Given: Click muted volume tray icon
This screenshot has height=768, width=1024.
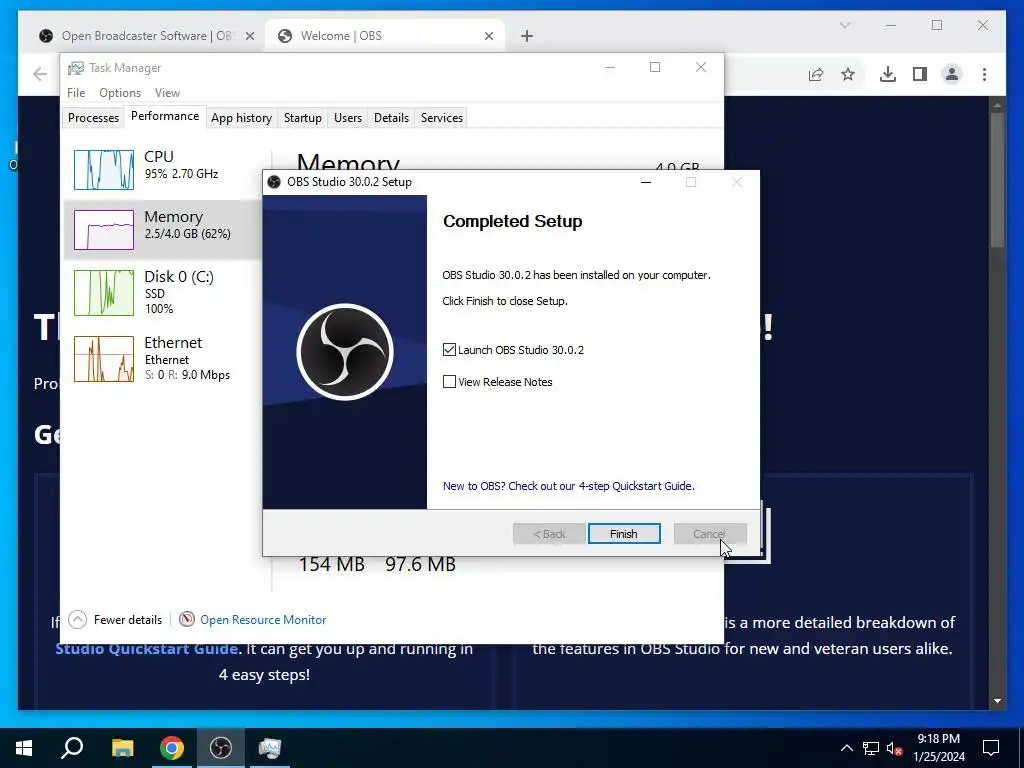Looking at the screenshot, I should click(894, 748).
